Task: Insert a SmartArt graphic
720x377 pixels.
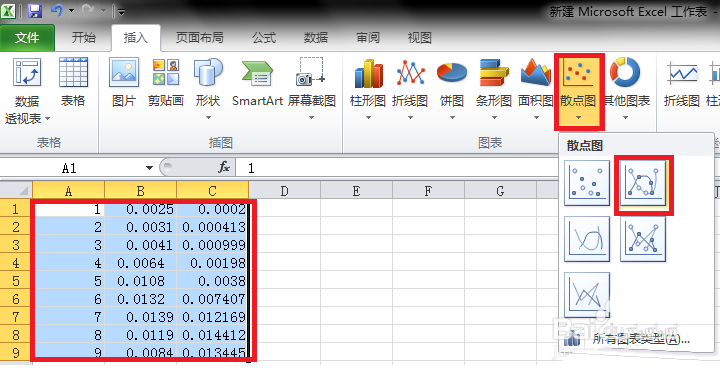Action: [257, 82]
